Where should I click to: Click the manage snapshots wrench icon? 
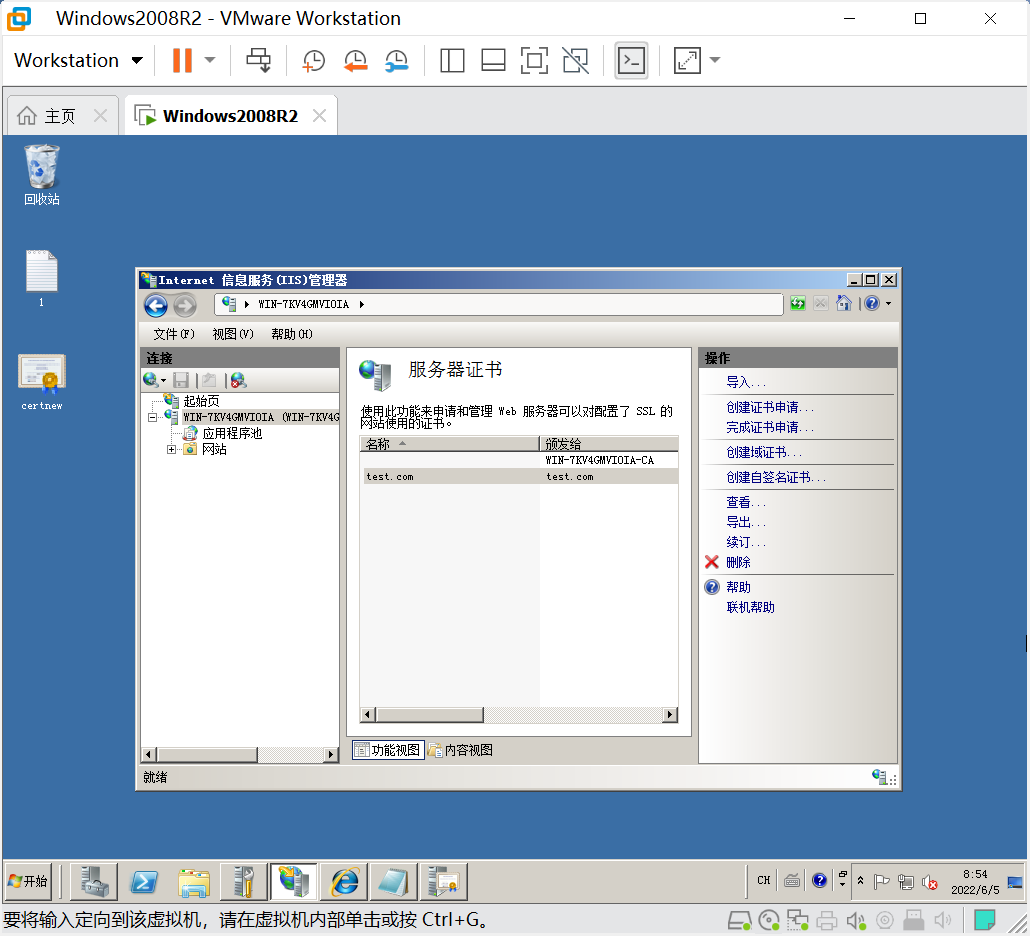(x=397, y=60)
